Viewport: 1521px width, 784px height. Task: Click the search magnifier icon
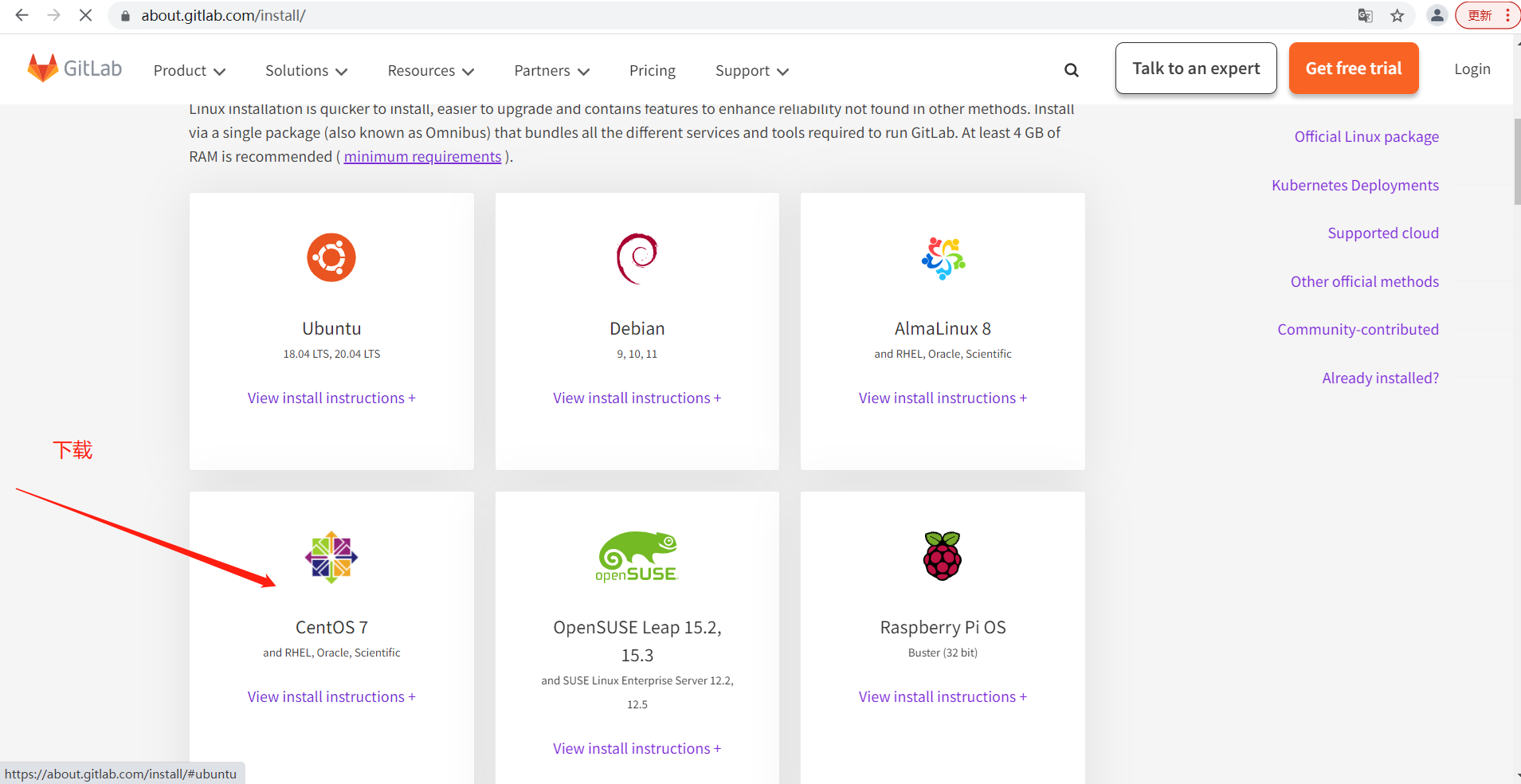1071,70
